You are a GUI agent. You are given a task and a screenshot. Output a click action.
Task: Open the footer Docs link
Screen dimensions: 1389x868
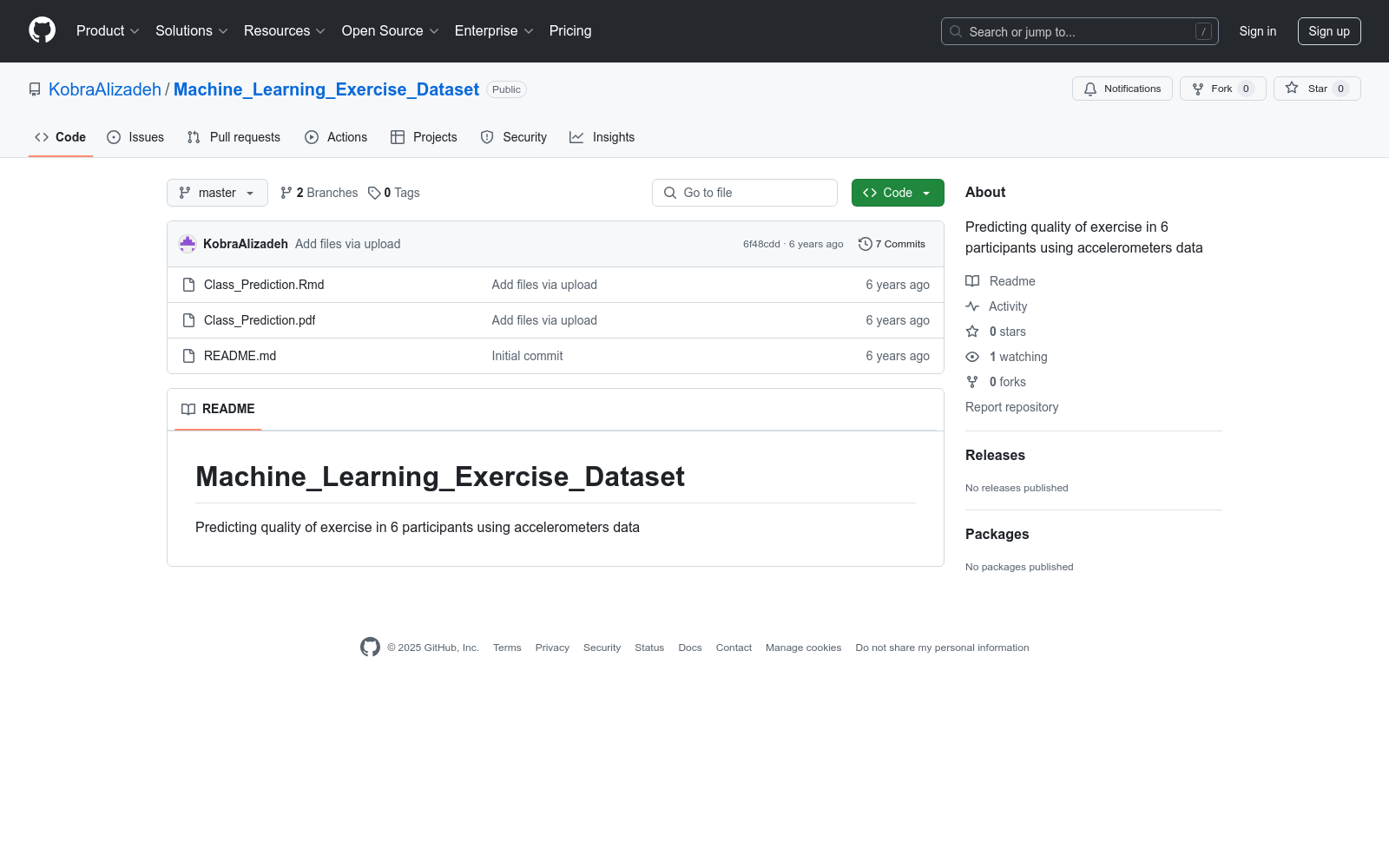tap(690, 648)
